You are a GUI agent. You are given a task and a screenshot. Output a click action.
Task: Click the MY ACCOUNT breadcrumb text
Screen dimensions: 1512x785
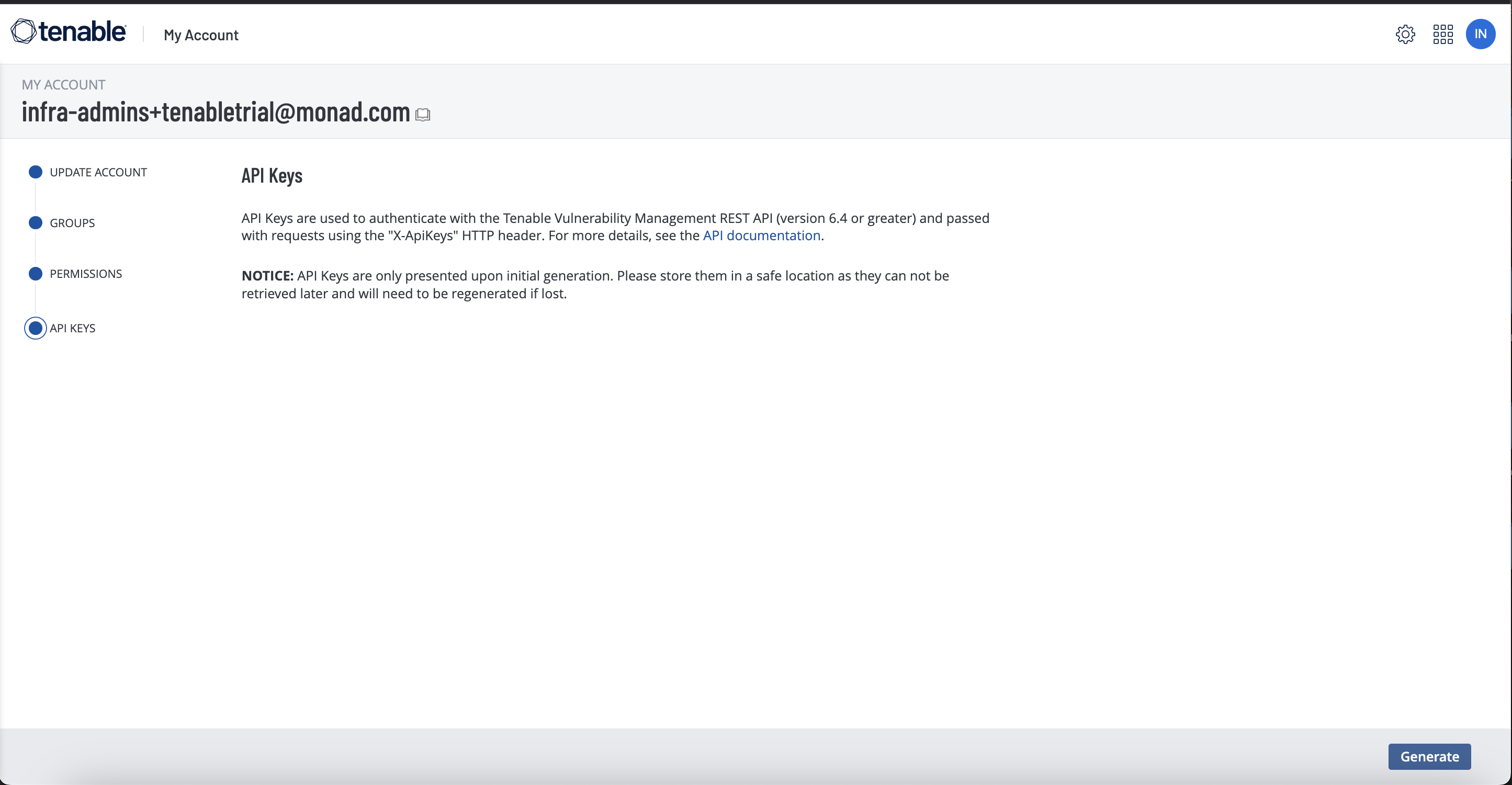[x=63, y=85]
